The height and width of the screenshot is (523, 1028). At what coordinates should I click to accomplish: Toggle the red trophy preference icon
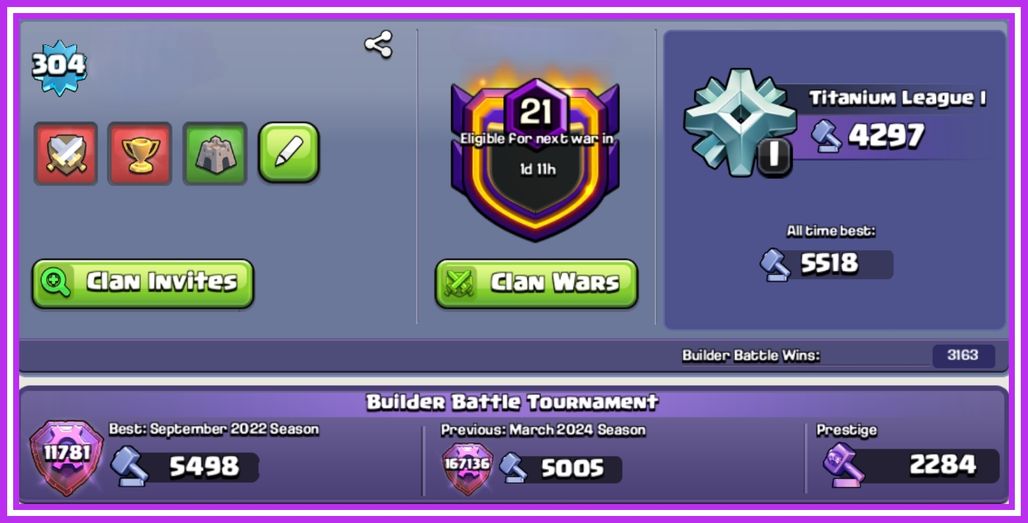click(x=140, y=153)
